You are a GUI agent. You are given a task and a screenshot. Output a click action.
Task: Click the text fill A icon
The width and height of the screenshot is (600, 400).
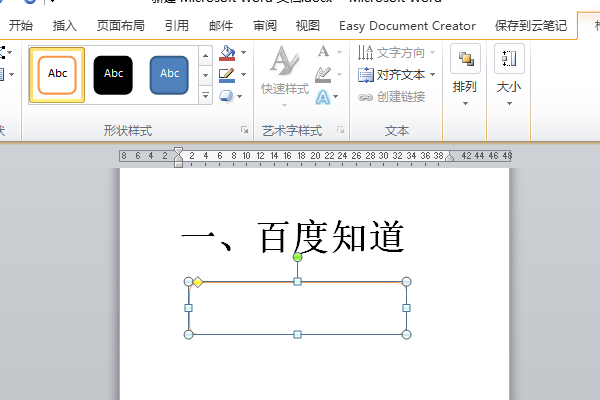[x=324, y=51]
